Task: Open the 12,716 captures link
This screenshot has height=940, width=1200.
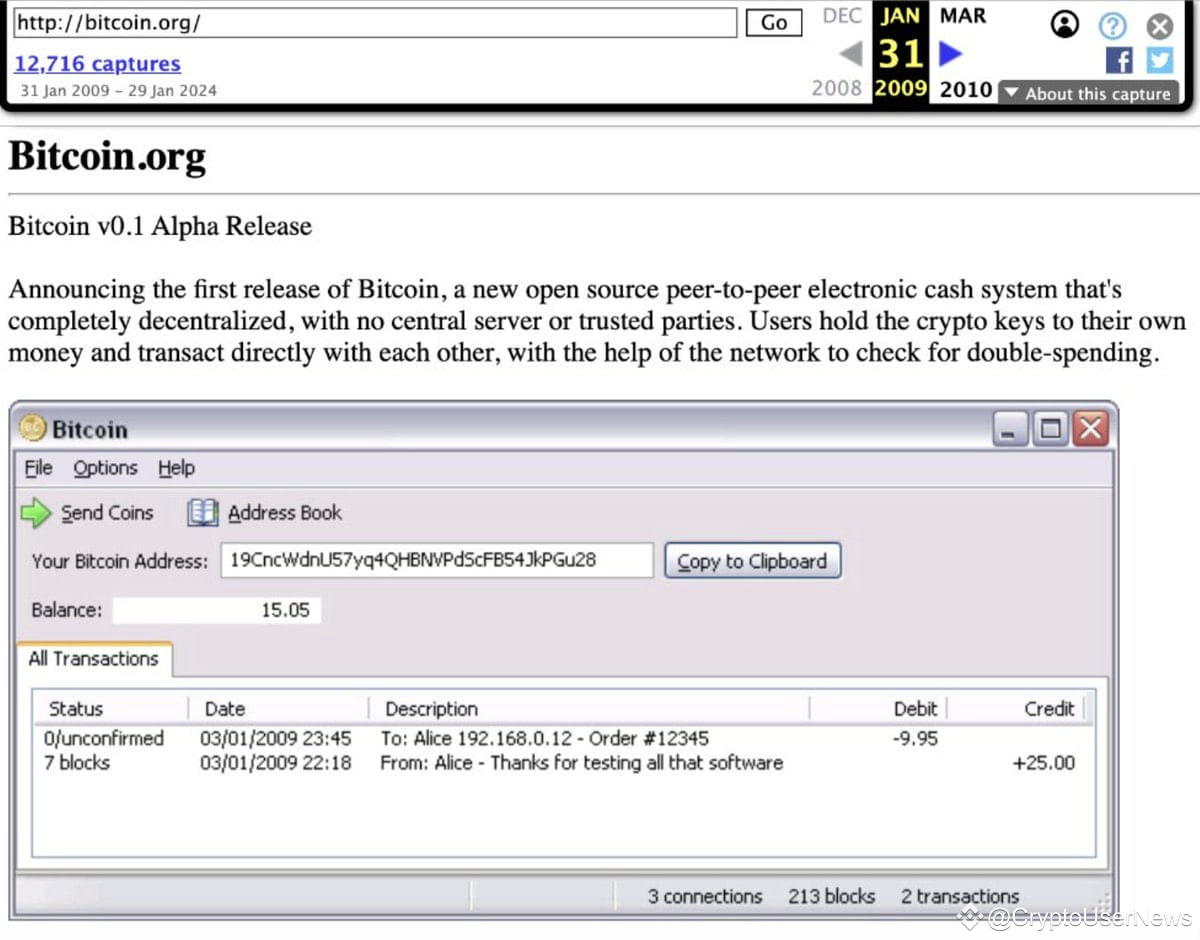Action: (x=97, y=64)
